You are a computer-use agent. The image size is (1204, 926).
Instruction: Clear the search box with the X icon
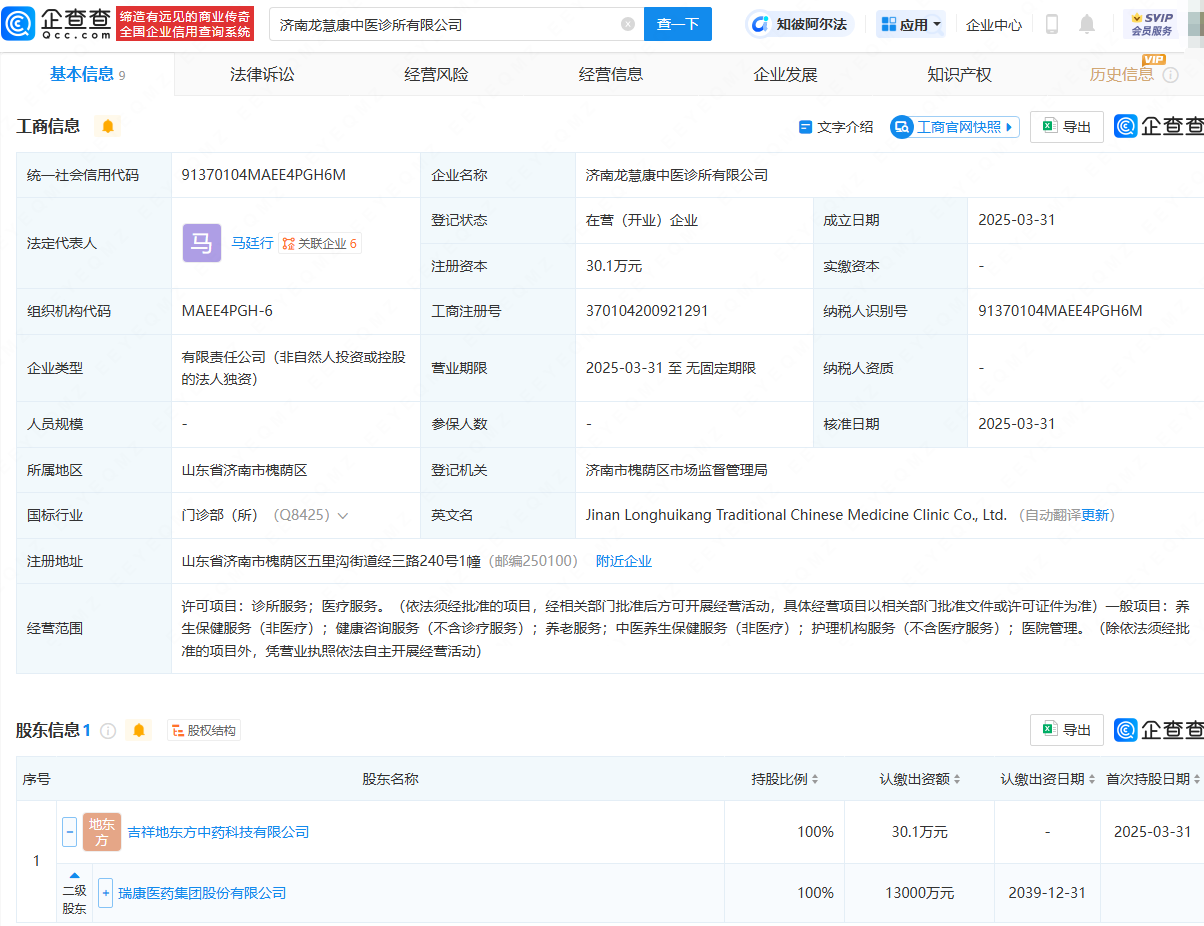(628, 24)
